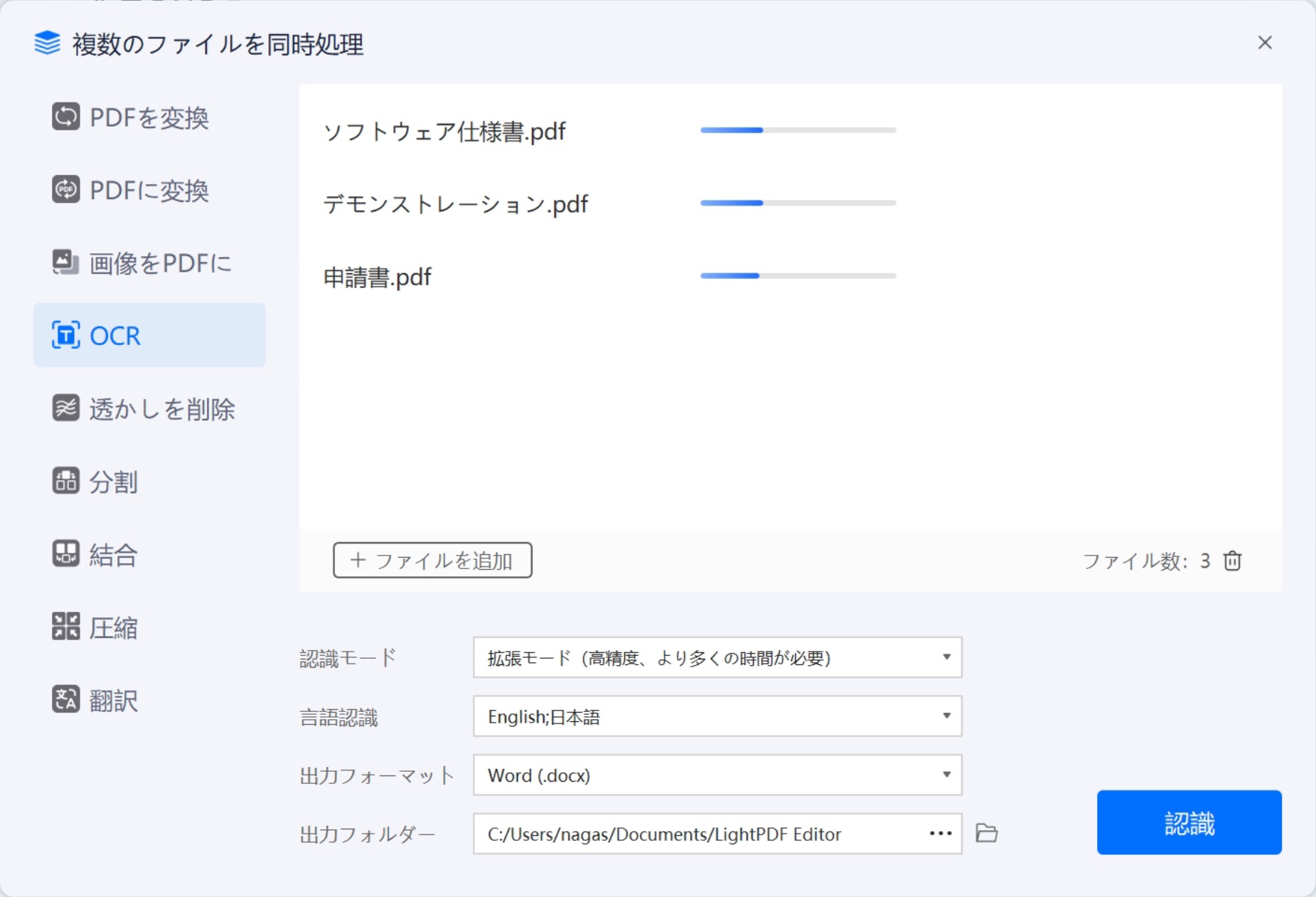Select ソフトウェア仕様書.pdf in the file list
Viewport: 1316px width, 897px height.
point(444,132)
